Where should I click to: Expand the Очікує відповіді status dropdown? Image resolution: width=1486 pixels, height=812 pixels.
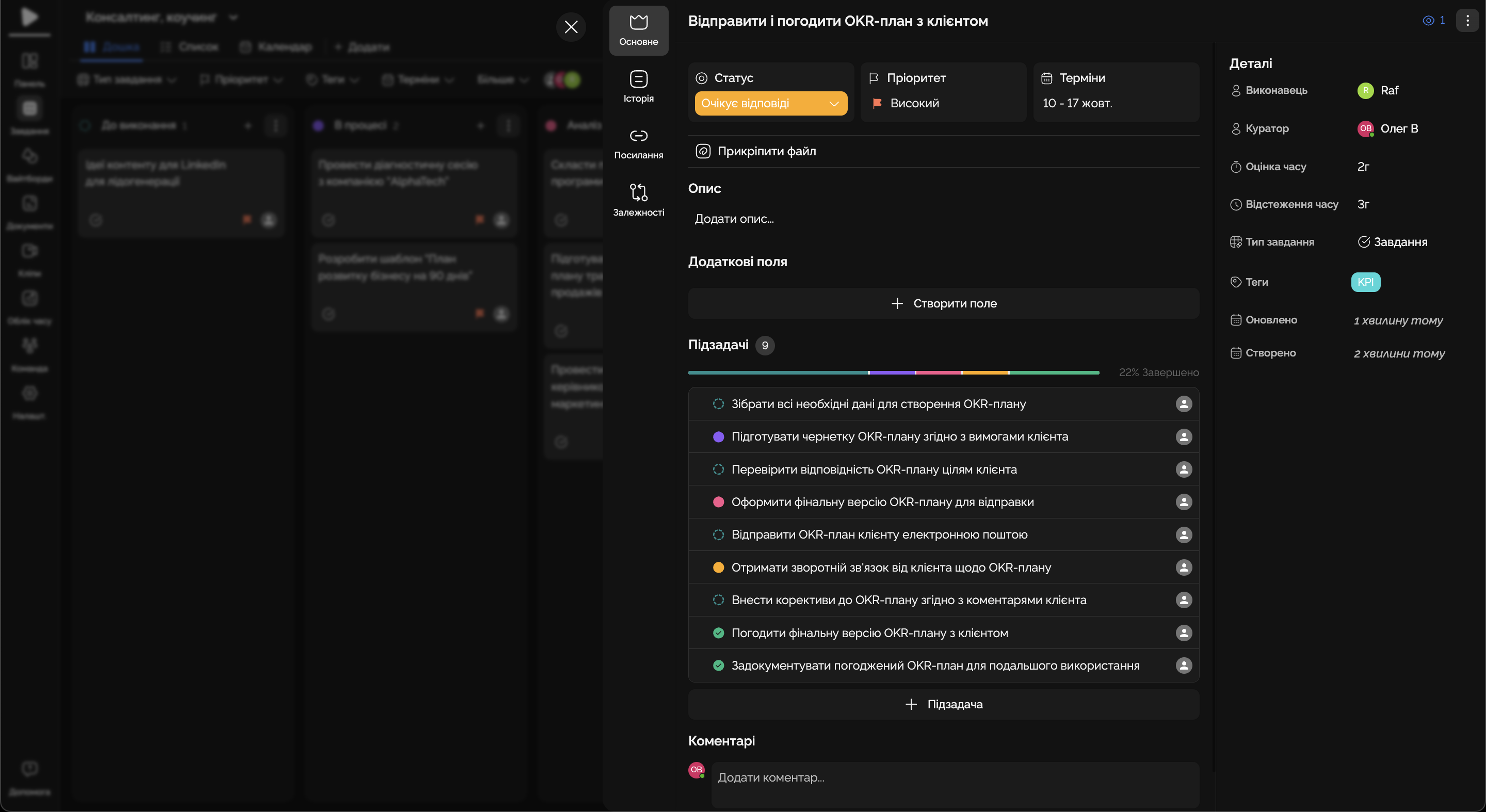pyautogui.click(x=770, y=104)
